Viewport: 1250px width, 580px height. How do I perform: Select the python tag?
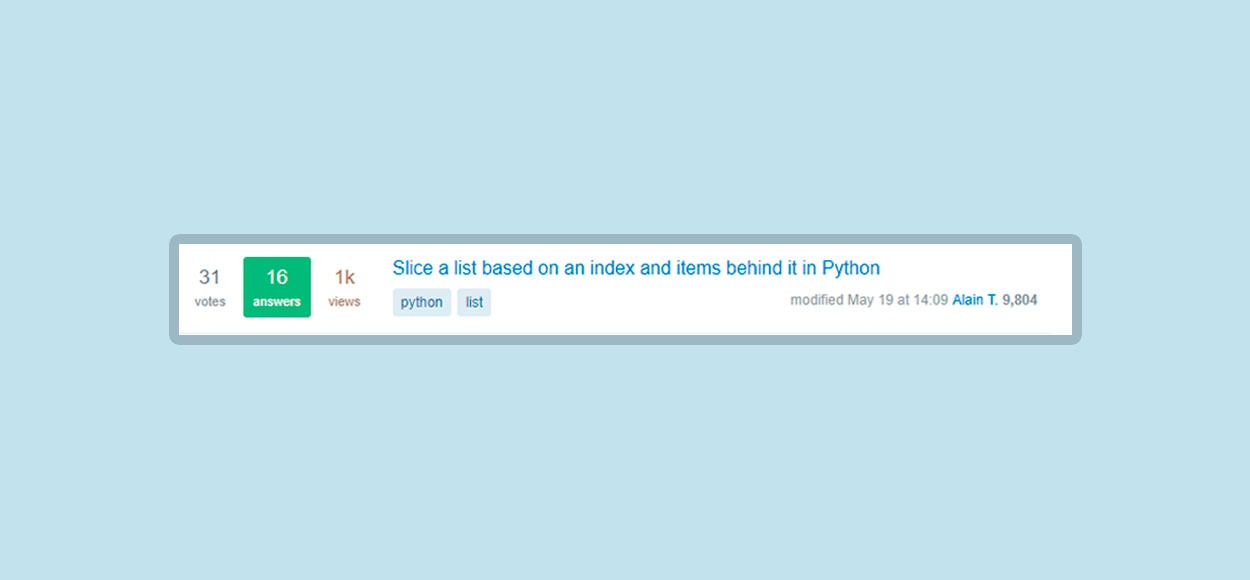click(422, 302)
